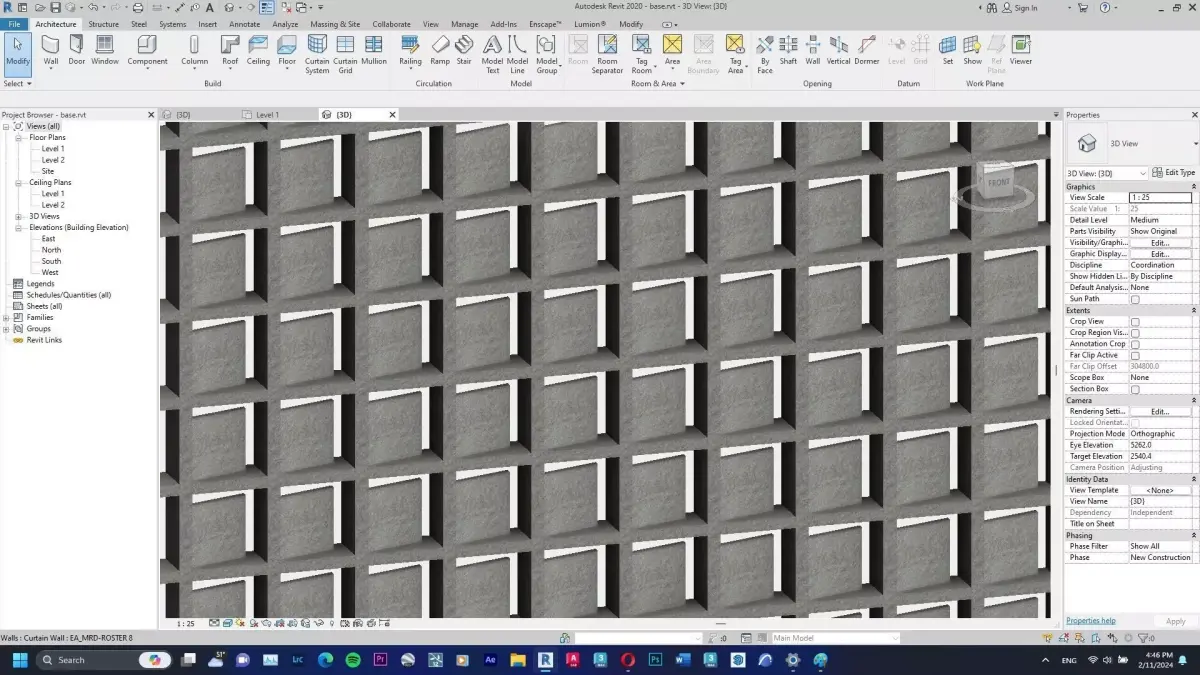
Task: Enable the Crop View checkbox
Action: (x=1135, y=322)
